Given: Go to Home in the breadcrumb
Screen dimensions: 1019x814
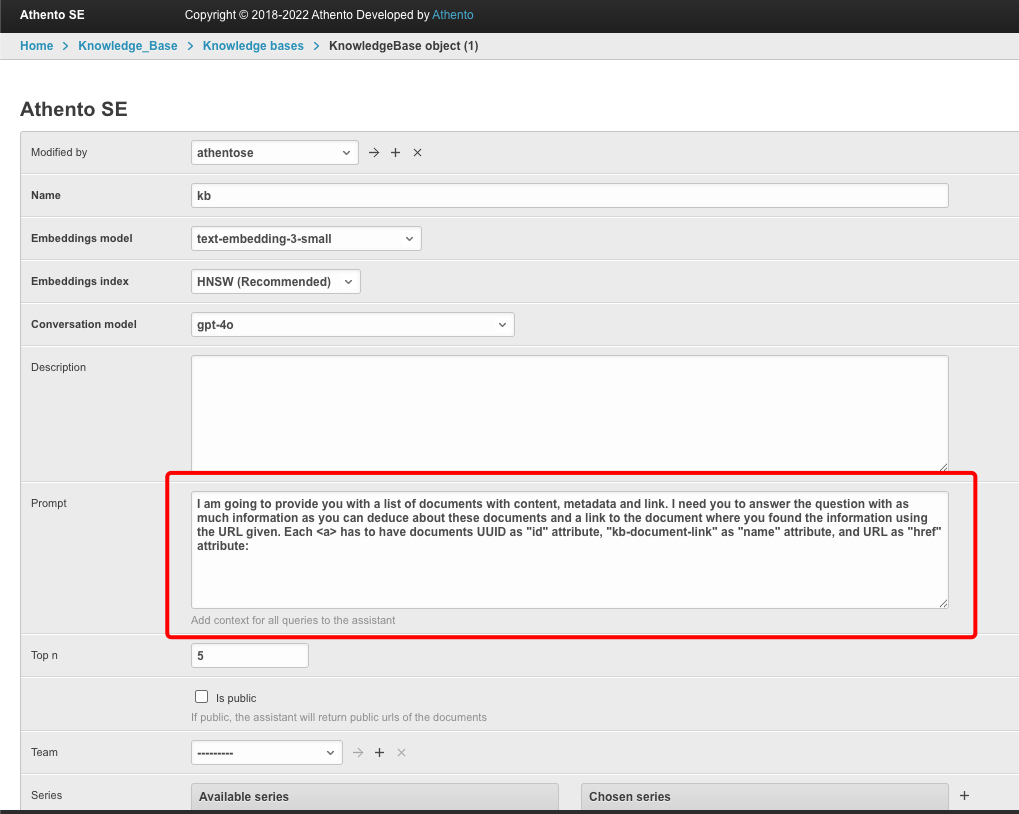Looking at the screenshot, I should click(x=37, y=46).
